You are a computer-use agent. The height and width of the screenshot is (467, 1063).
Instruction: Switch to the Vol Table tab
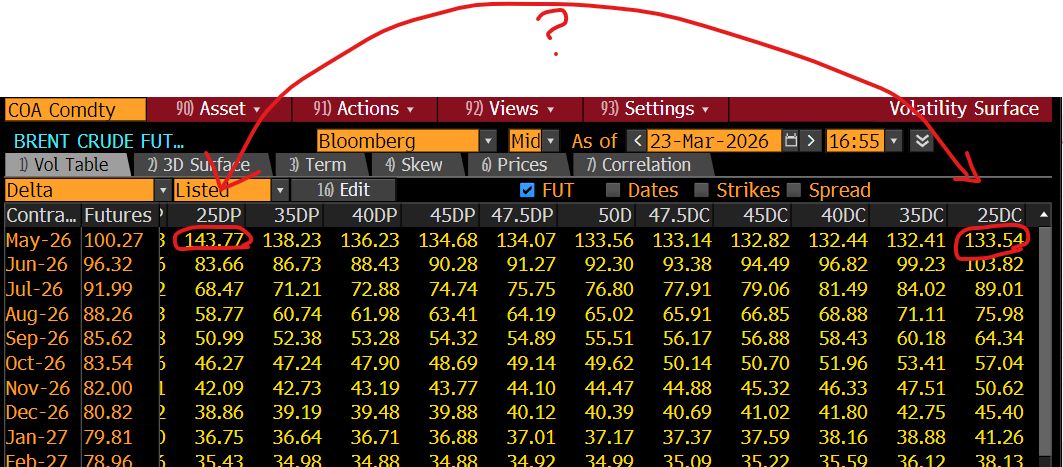click(64, 165)
